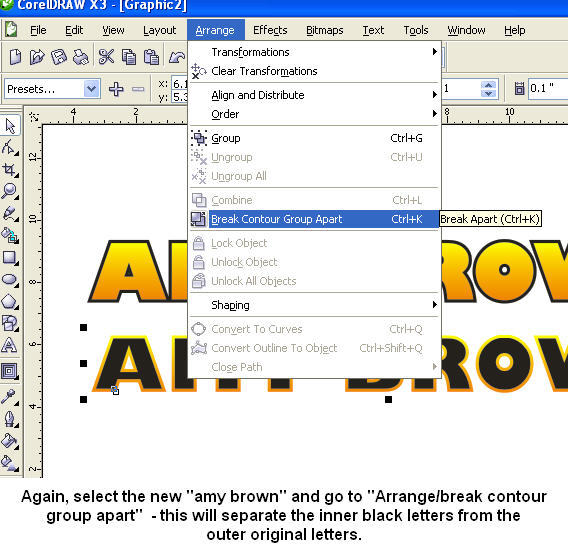
Task: Select the Rectangle tool
Action: (x=10, y=258)
